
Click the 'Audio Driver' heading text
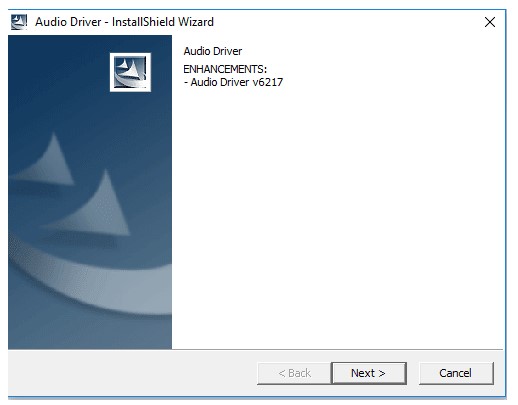(x=213, y=51)
